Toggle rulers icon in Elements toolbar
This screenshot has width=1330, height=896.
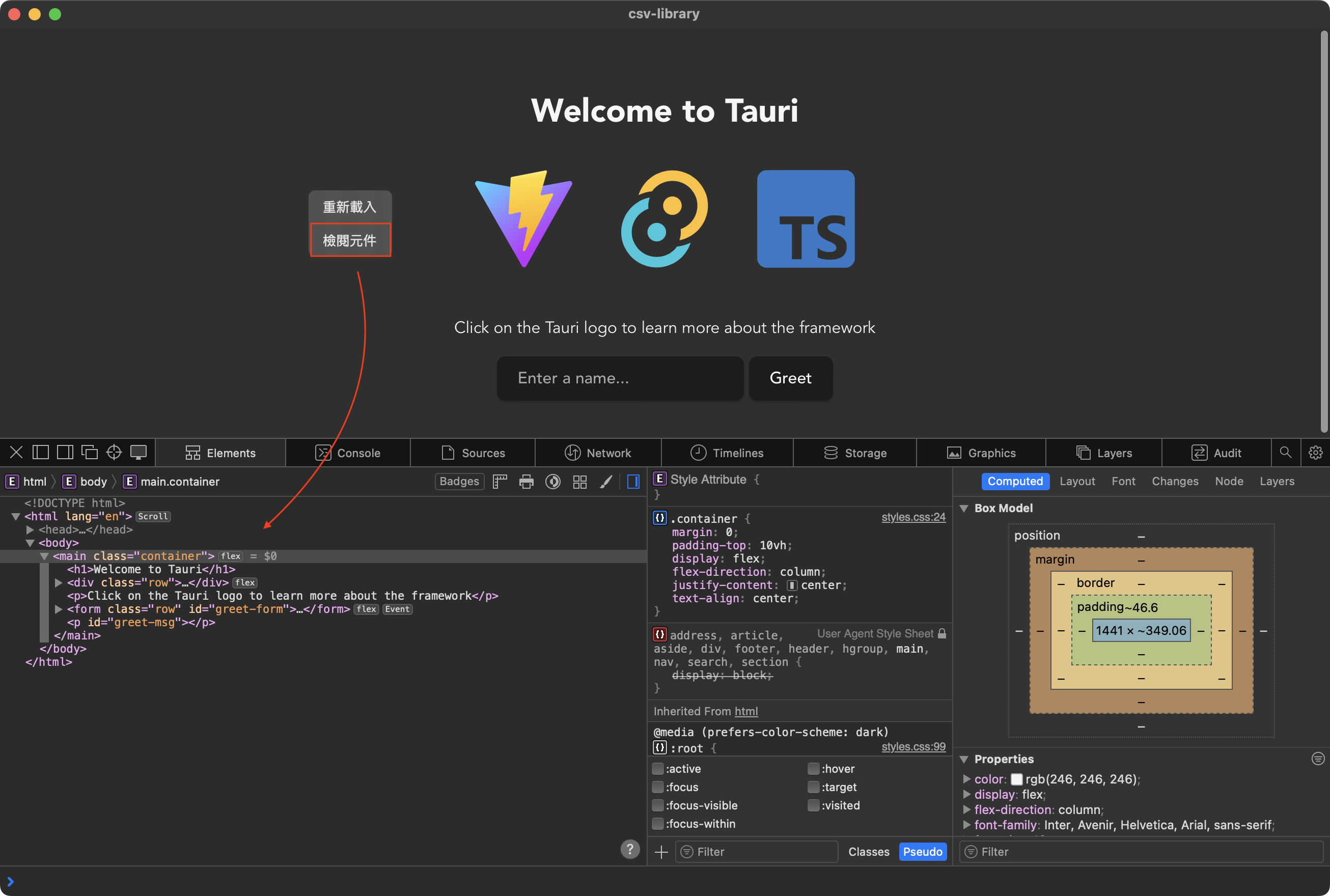point(500,482)
